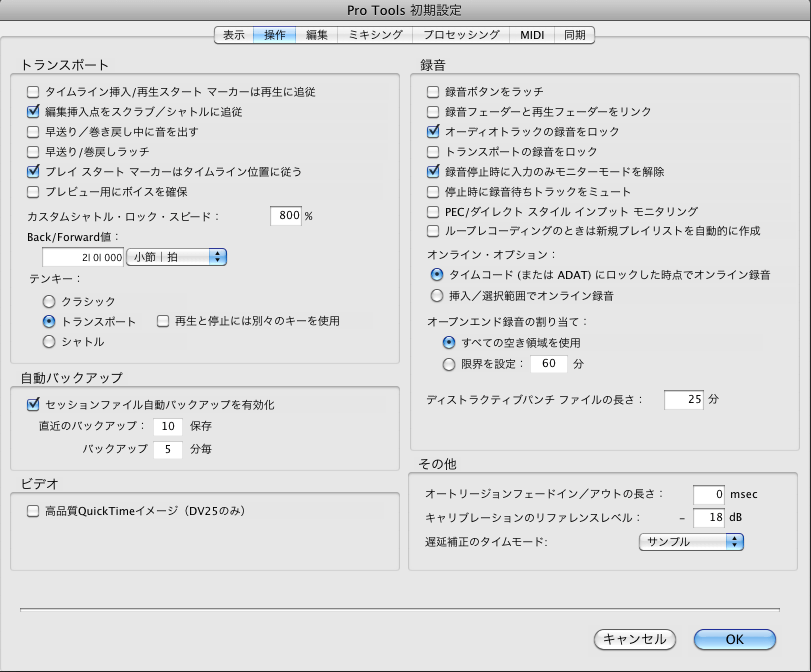This screenshot has height=672, width=811.
Task: Click the オートリージョンフェードイン/アウトの長さ msec field
Action: 709,495
